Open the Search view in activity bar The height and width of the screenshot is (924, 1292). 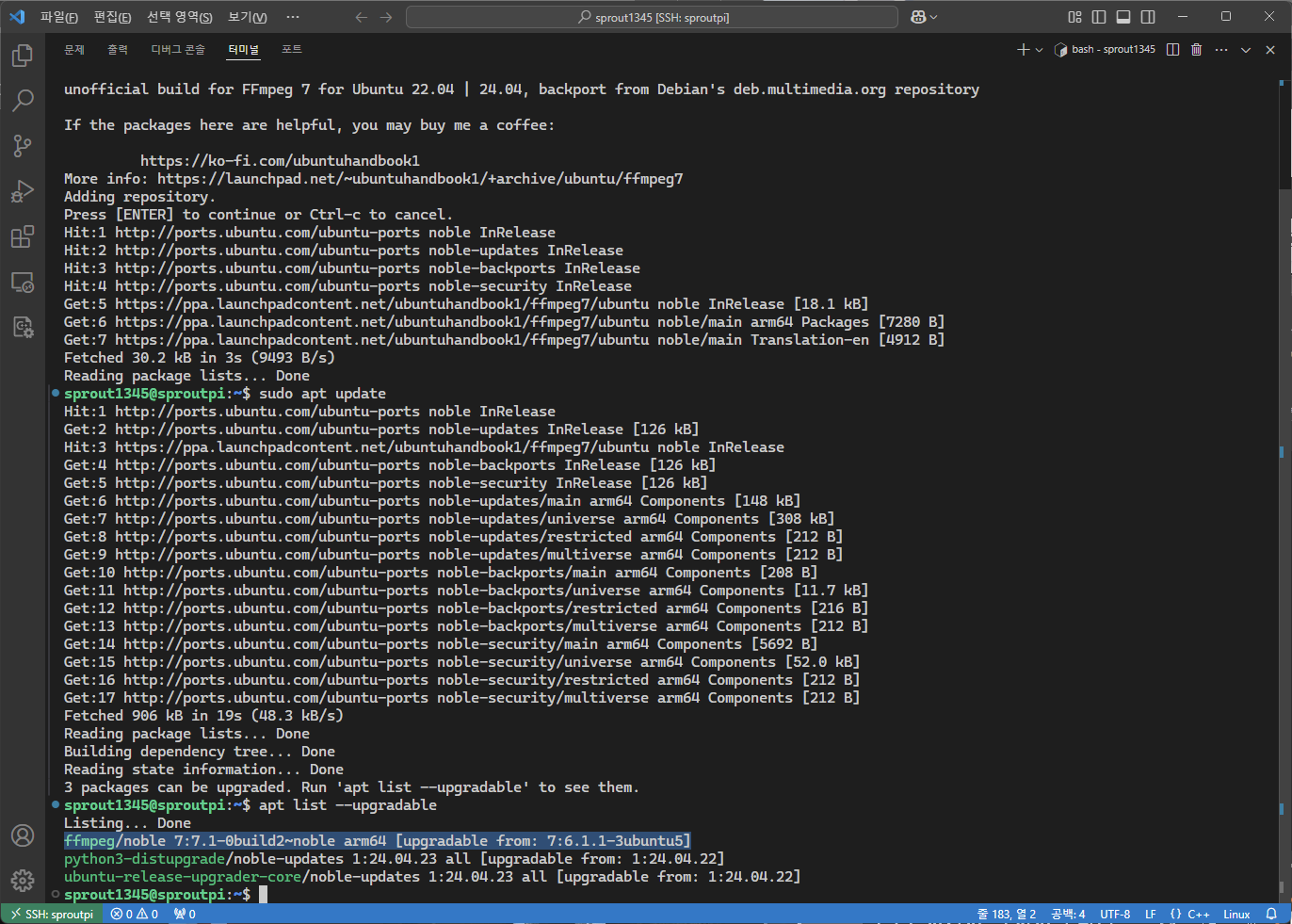(23, 100)
